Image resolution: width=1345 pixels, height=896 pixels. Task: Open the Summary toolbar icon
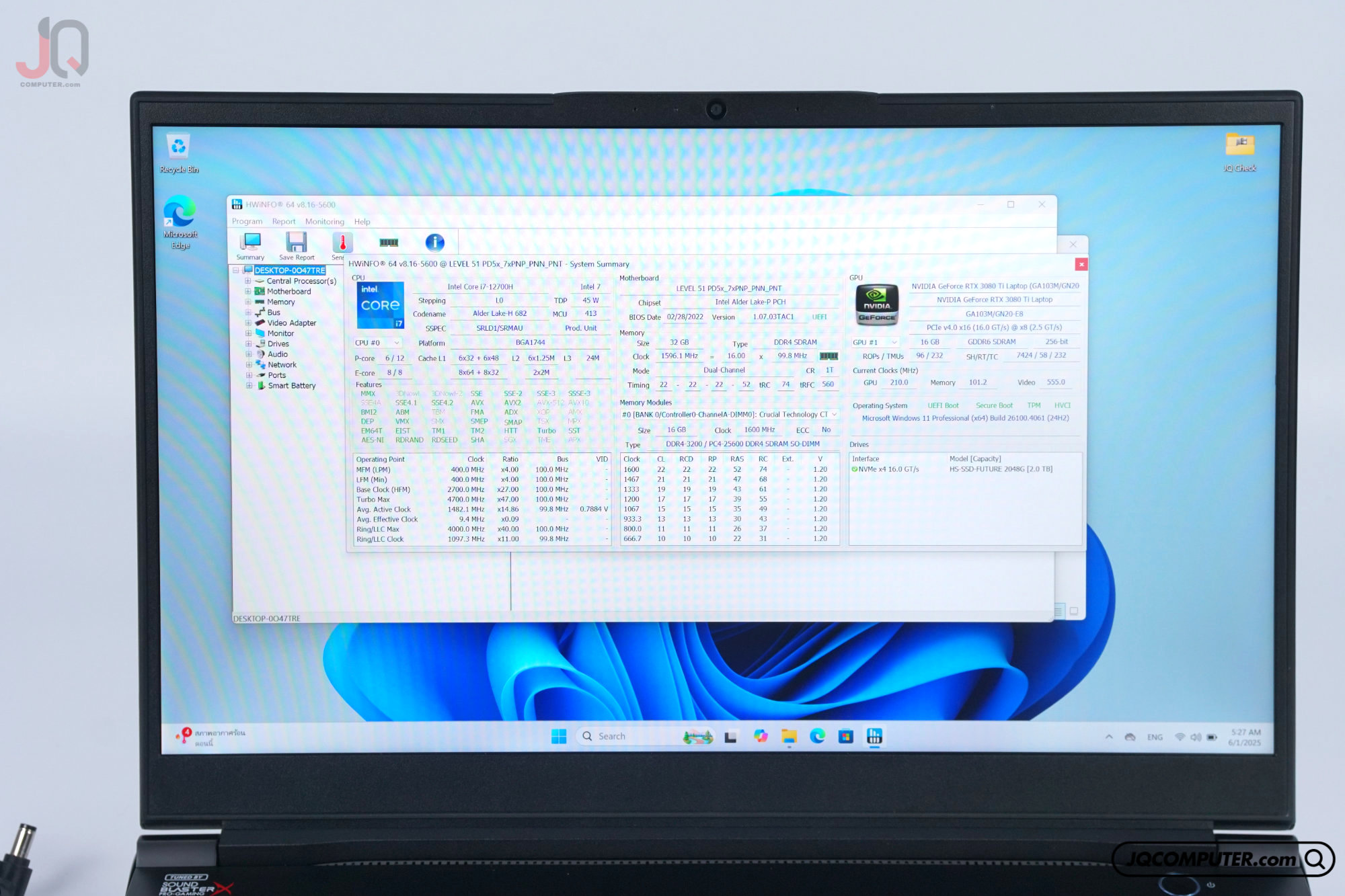pyautogui.click(x=250, y=246)
